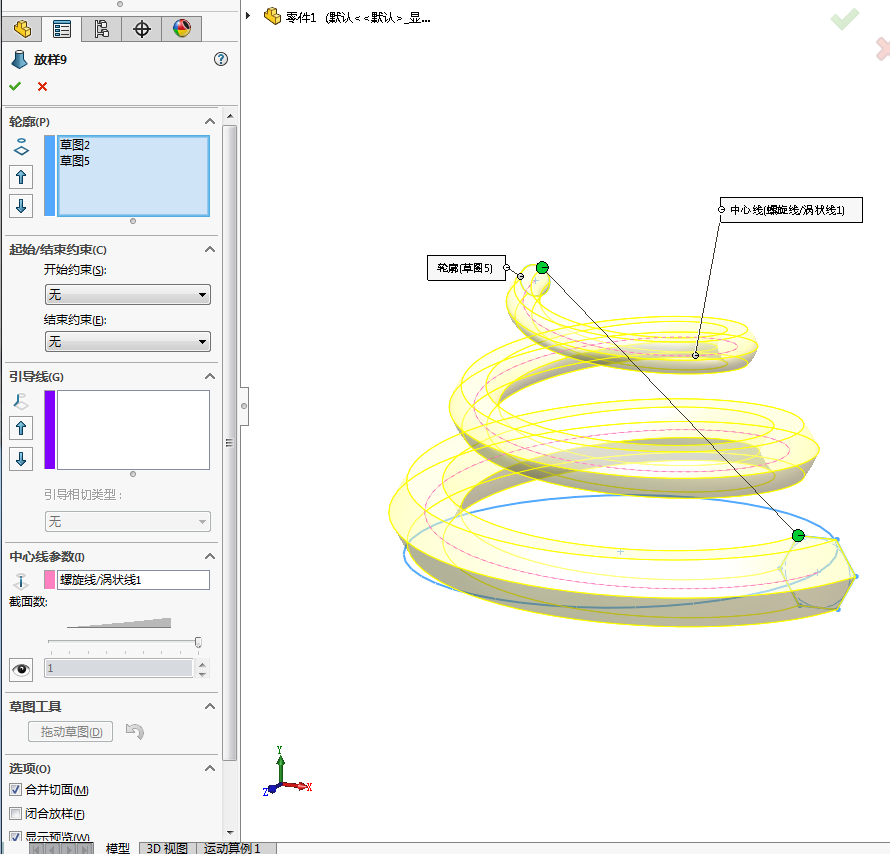
Task: Move guide curve up
Action: point(21,428)
